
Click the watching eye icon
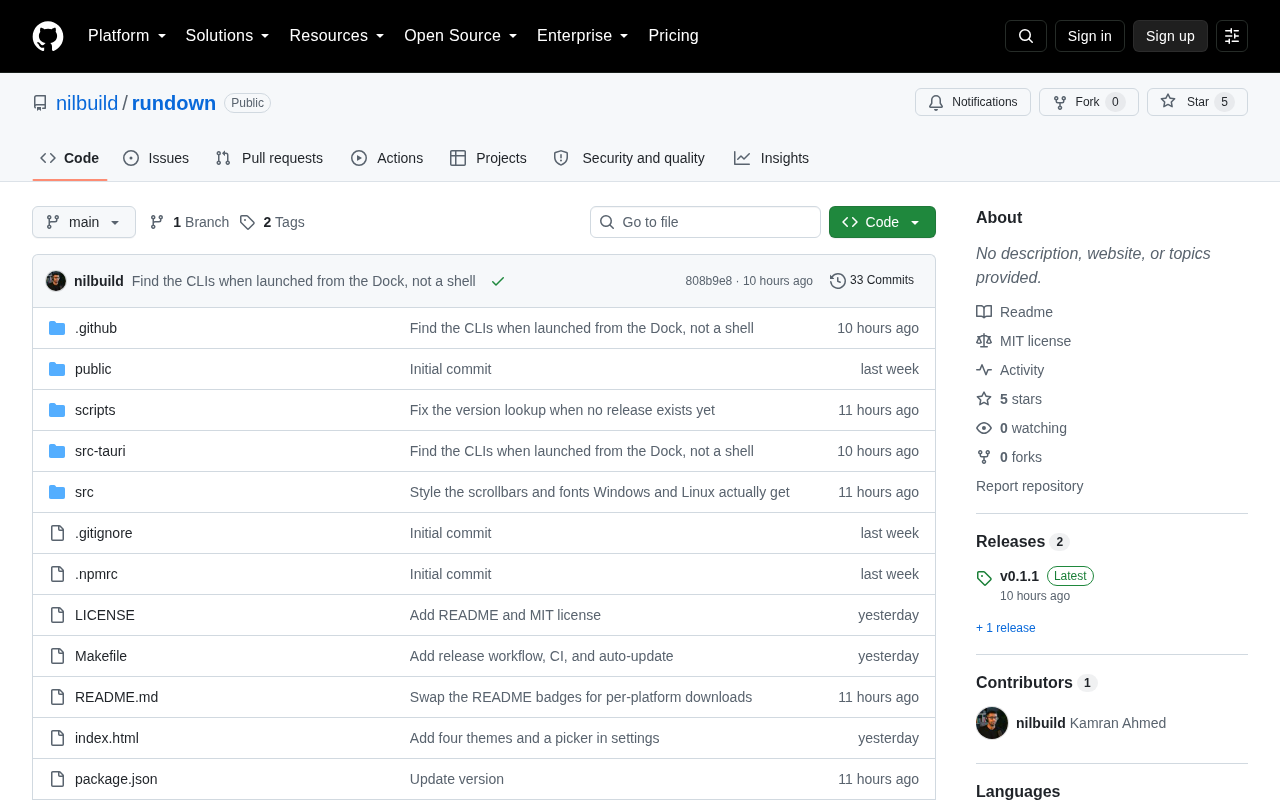click(x=984, y=428)
